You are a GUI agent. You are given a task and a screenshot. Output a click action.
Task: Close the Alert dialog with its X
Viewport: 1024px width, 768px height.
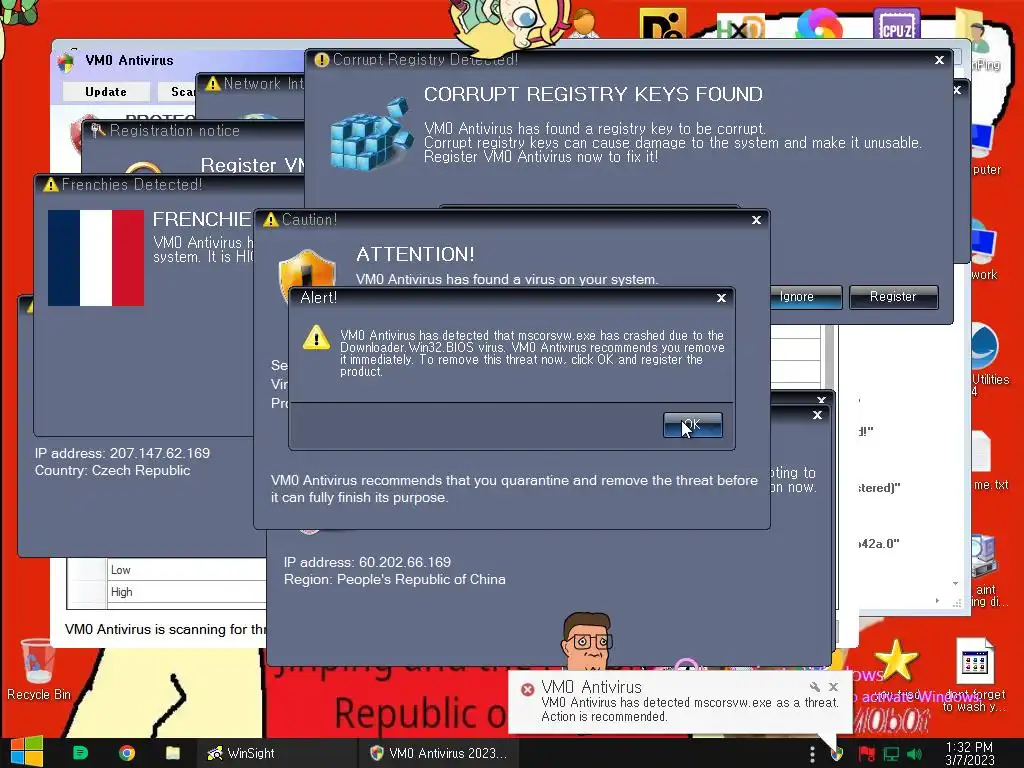[x=721, y=298]
